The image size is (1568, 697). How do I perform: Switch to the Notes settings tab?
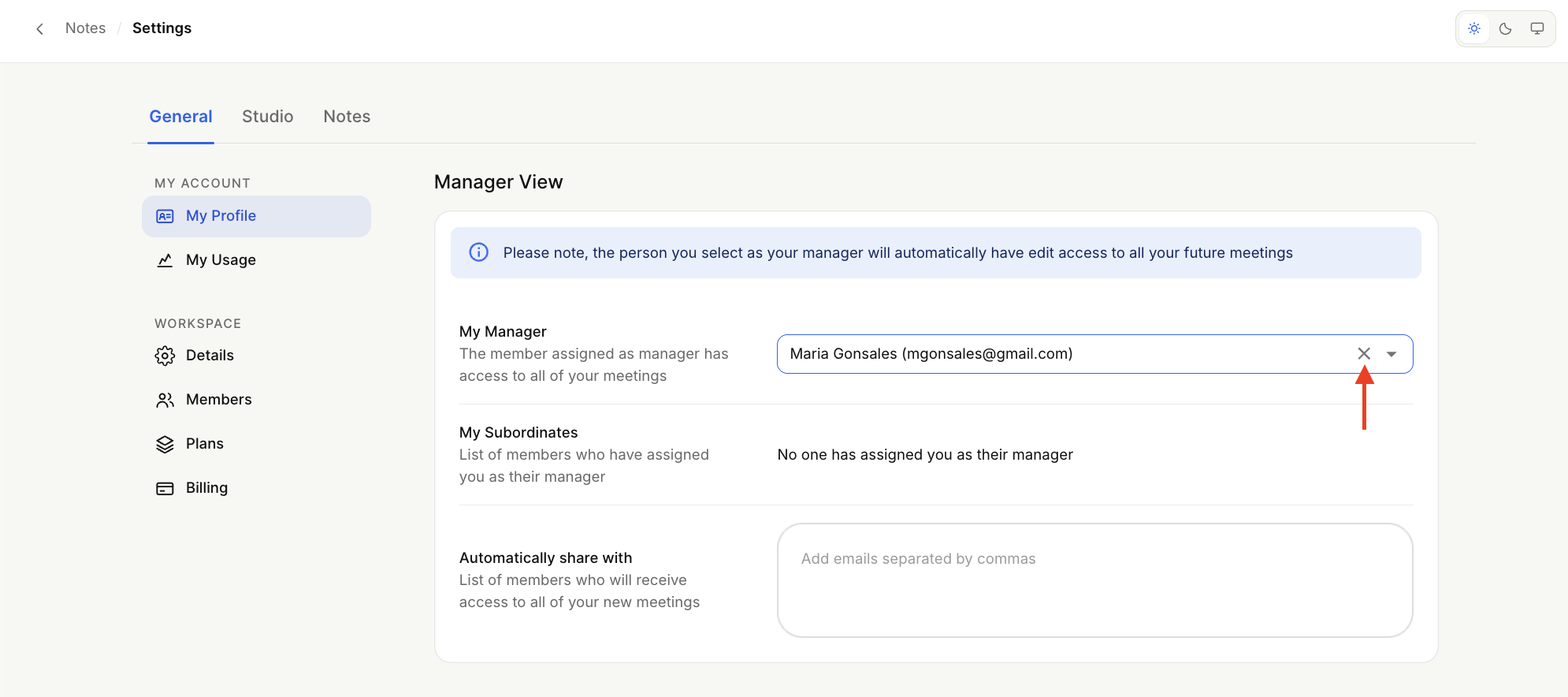[347, 117]
